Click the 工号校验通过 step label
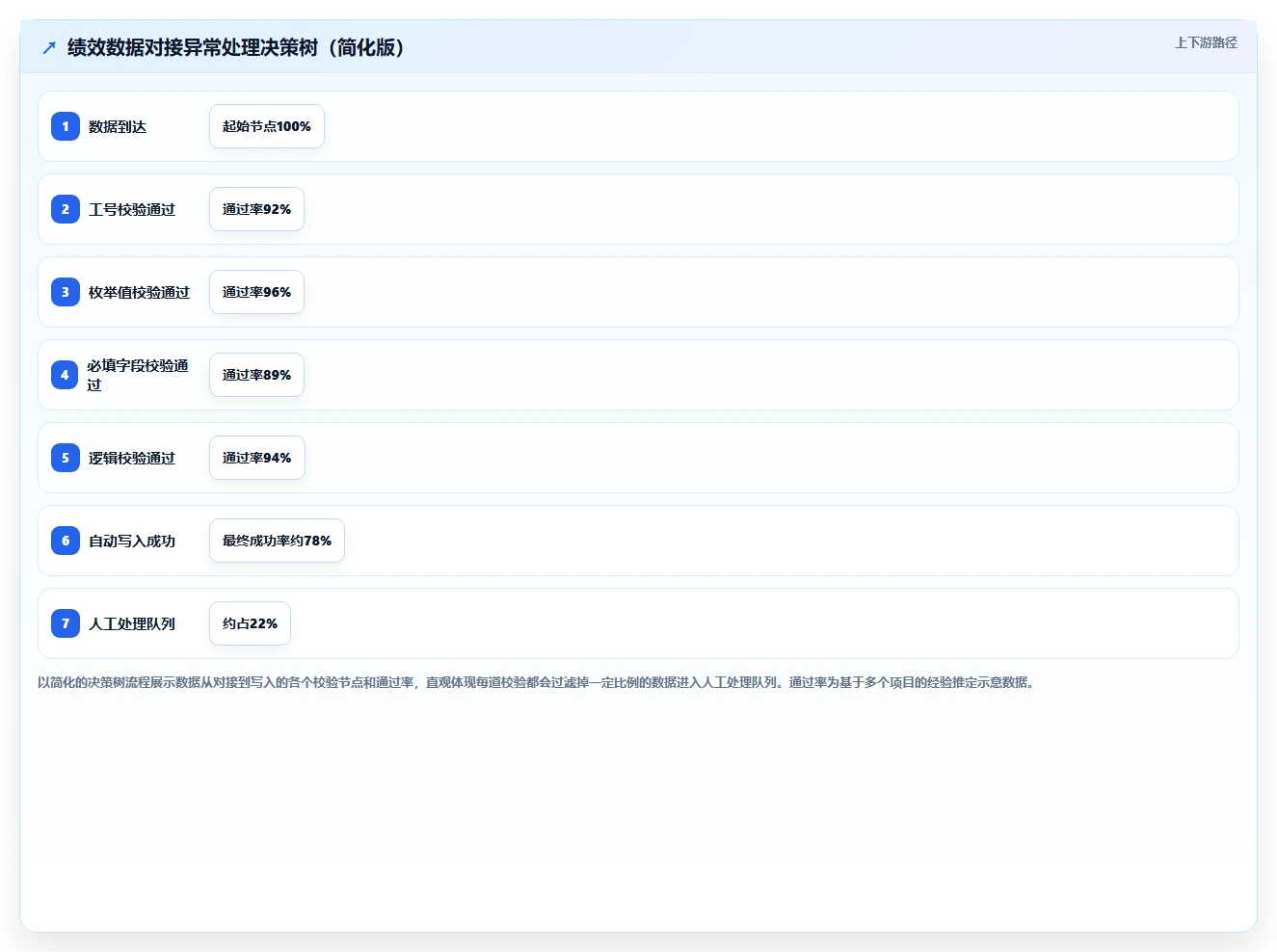1277x952 pixels. point(132,209)
